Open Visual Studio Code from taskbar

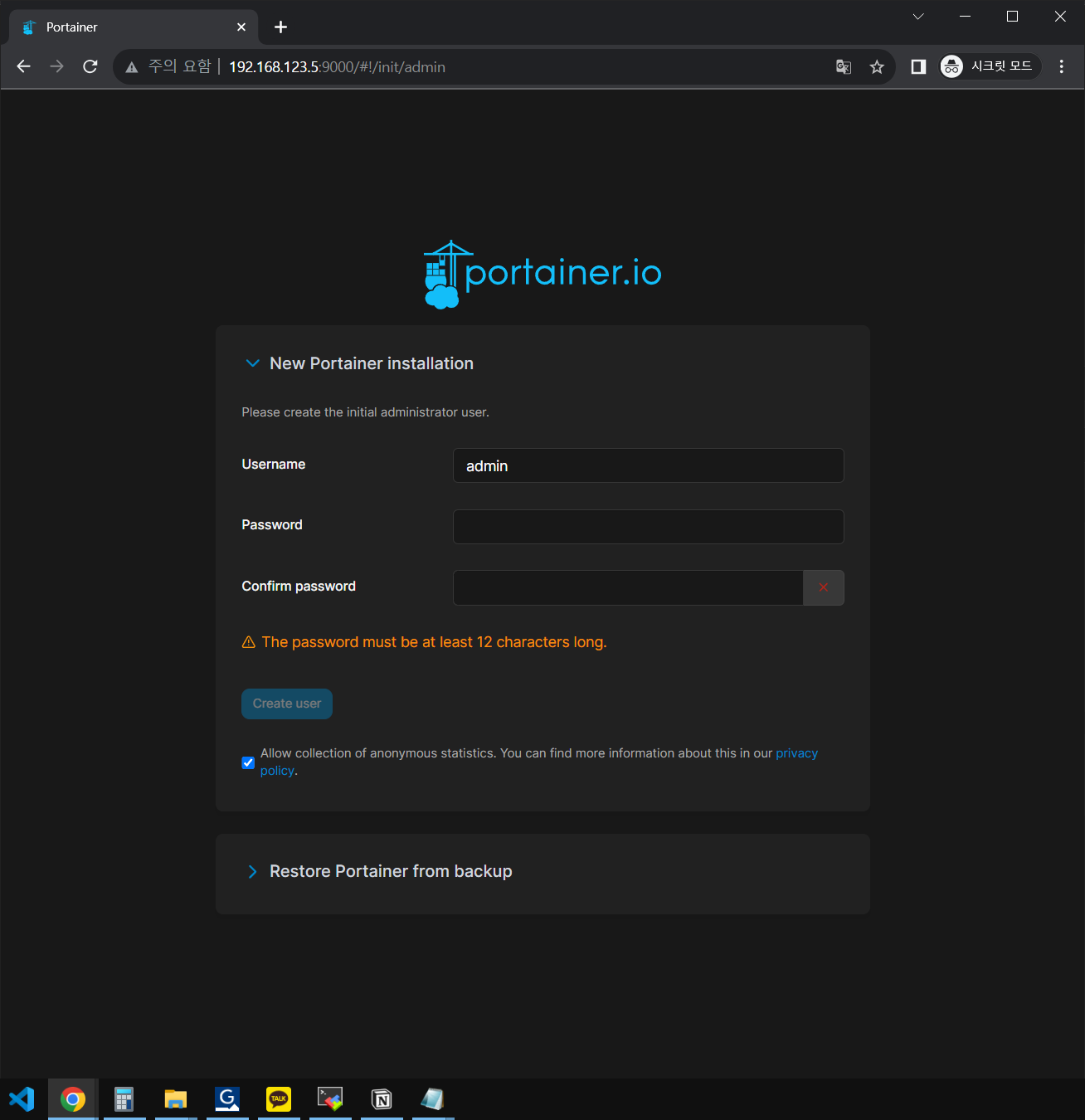22,1099
